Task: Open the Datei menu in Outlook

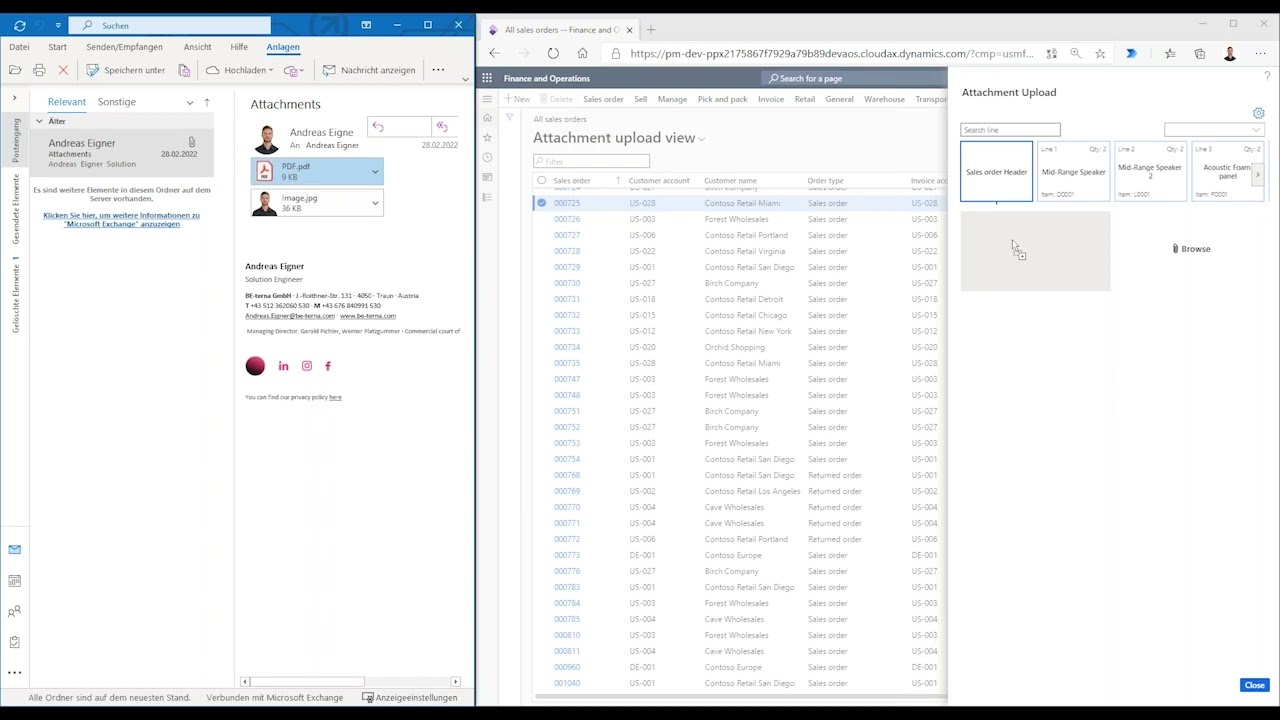Action: [x=19, y=47]
